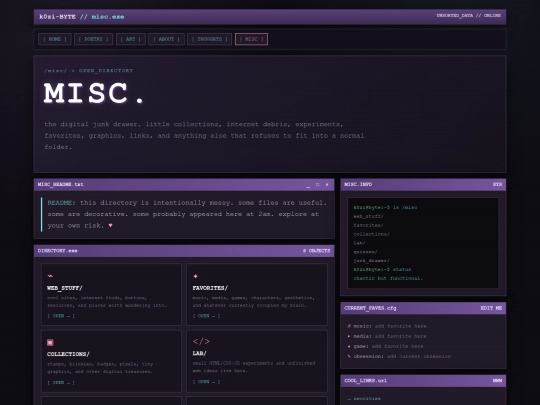
Task: Click collections/ in the terminal listing
Action: (372, 234)
